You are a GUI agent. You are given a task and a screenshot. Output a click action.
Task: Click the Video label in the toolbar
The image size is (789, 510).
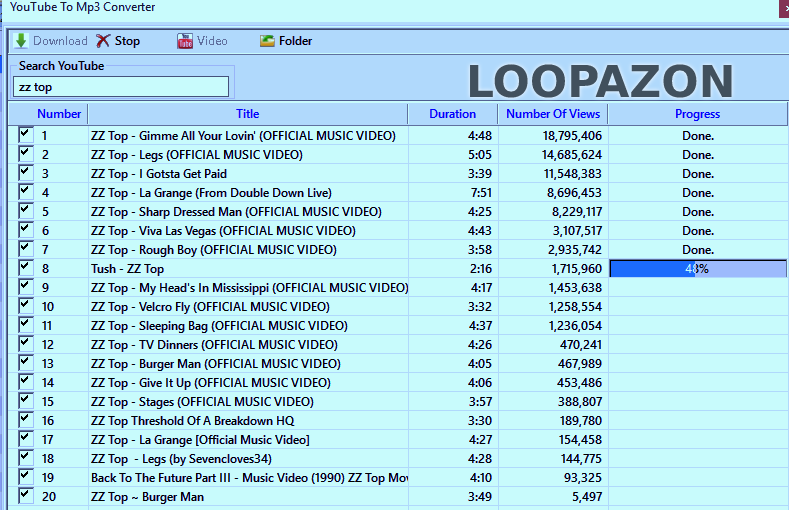click(x=212, y=41)
